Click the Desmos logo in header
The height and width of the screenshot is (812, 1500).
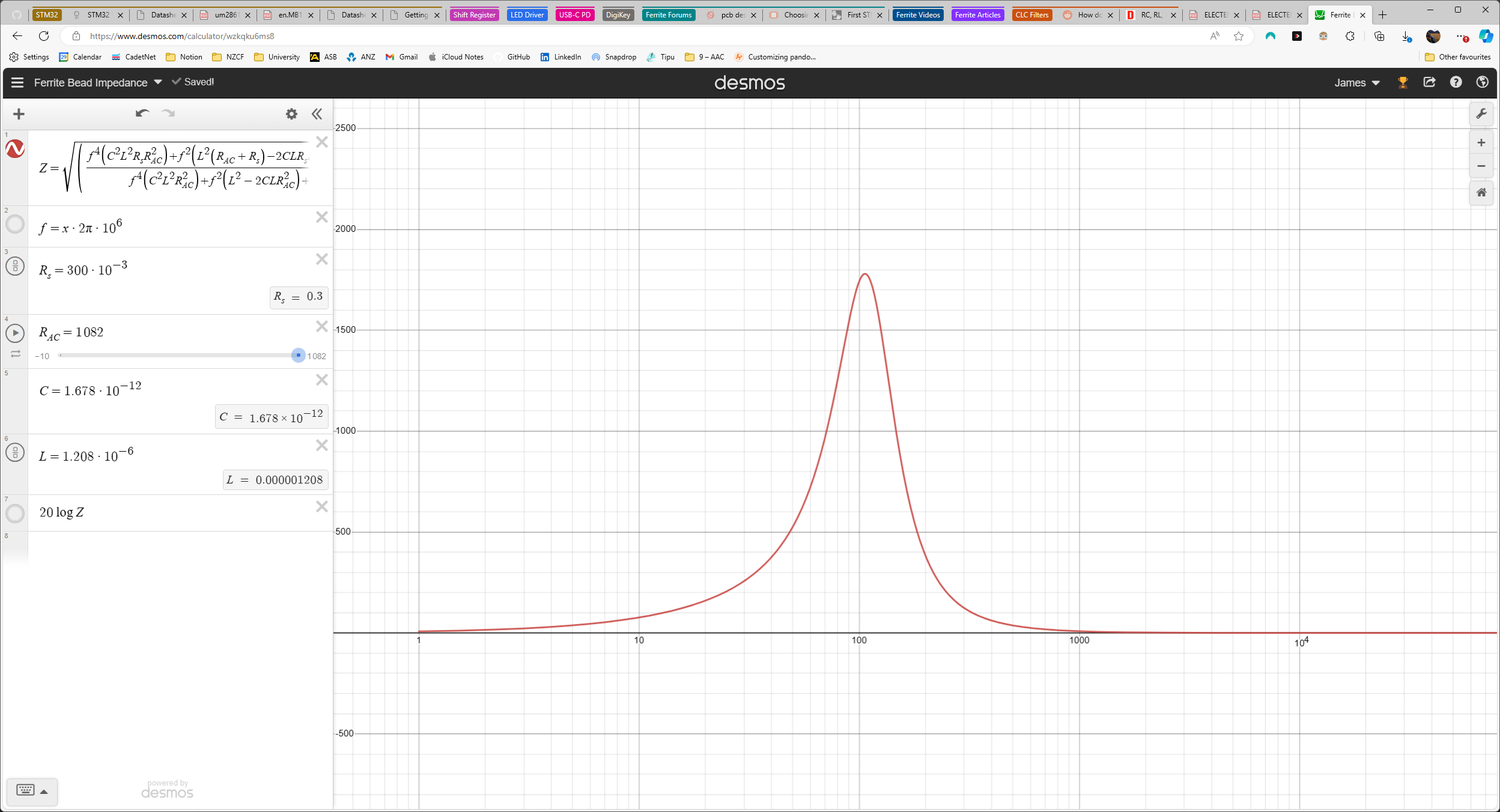(x=750, y=83)
